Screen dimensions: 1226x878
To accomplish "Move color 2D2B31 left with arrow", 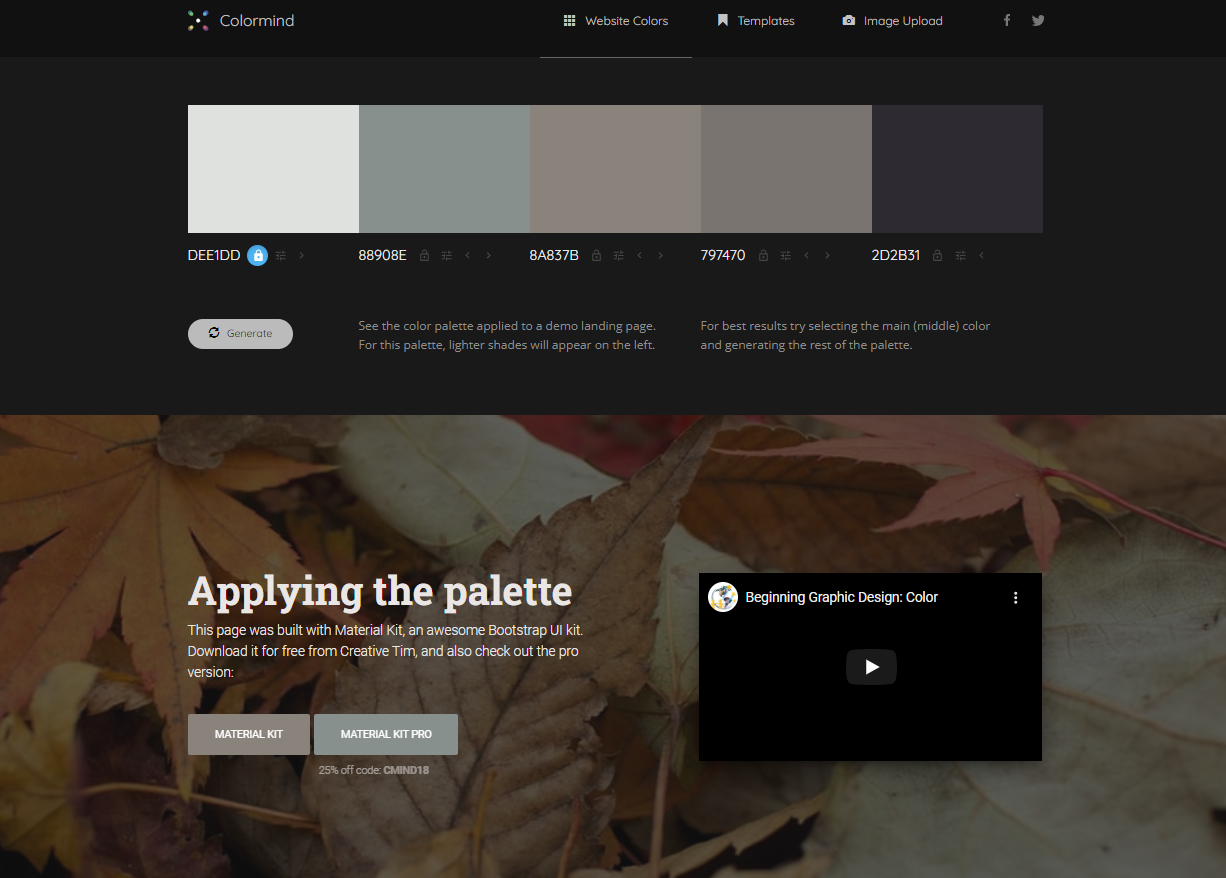I will (981, 255).
